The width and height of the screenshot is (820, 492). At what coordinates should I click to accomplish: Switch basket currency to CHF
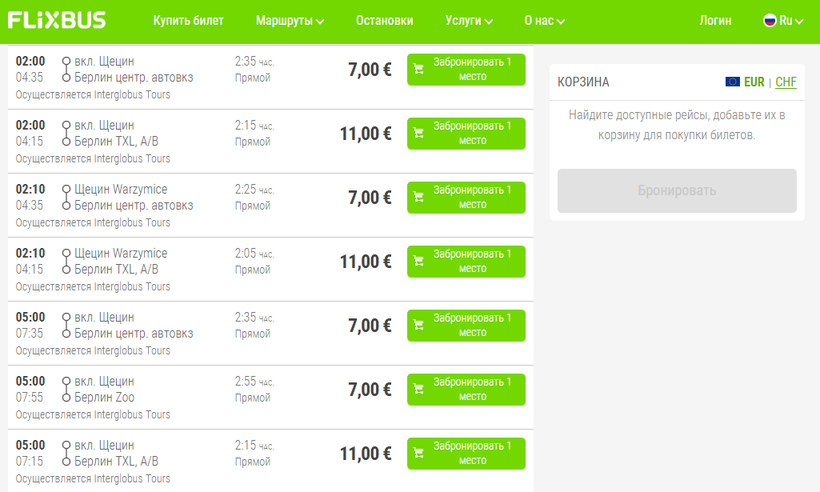(786, 82)
